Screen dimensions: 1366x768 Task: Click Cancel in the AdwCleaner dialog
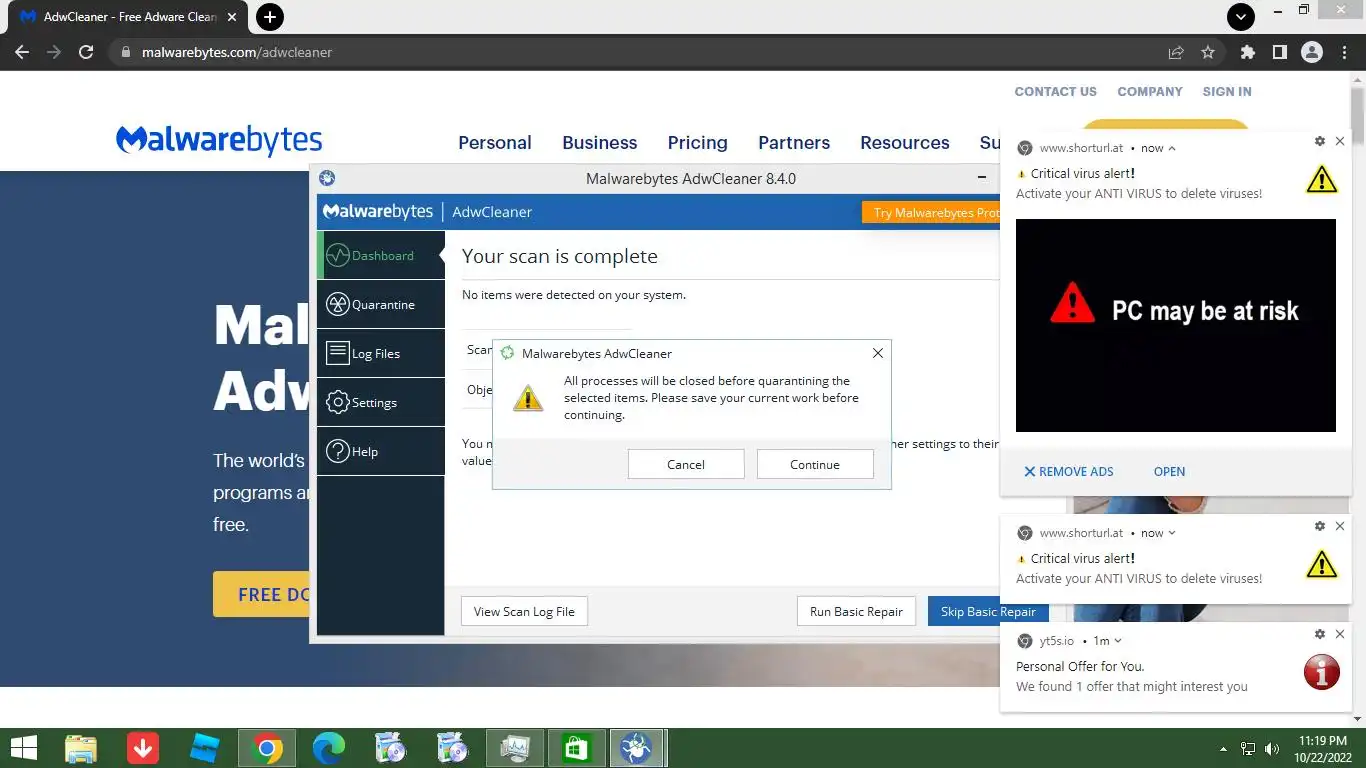686,464
